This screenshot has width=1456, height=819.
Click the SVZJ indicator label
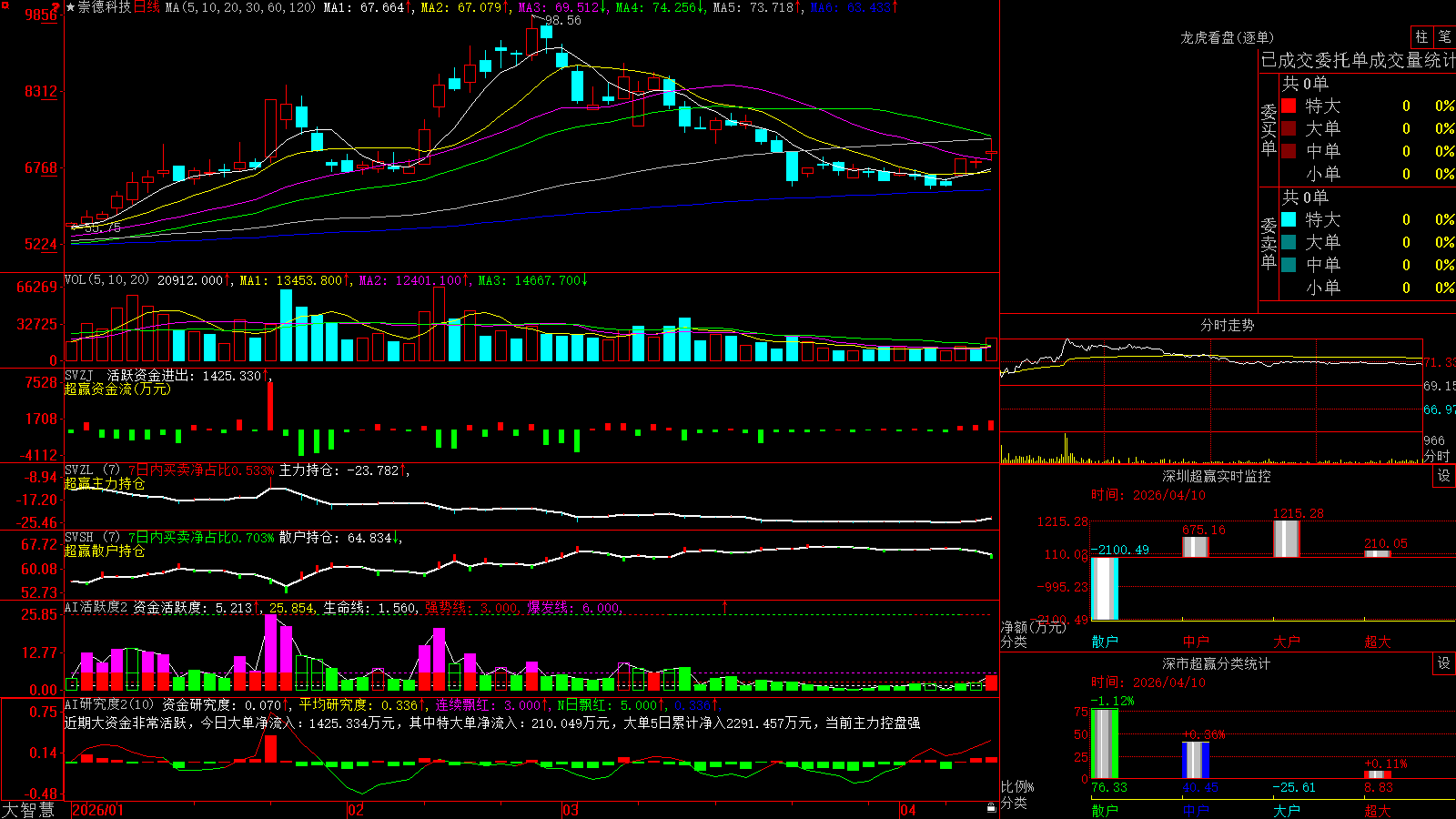click(x=79, y=375)
